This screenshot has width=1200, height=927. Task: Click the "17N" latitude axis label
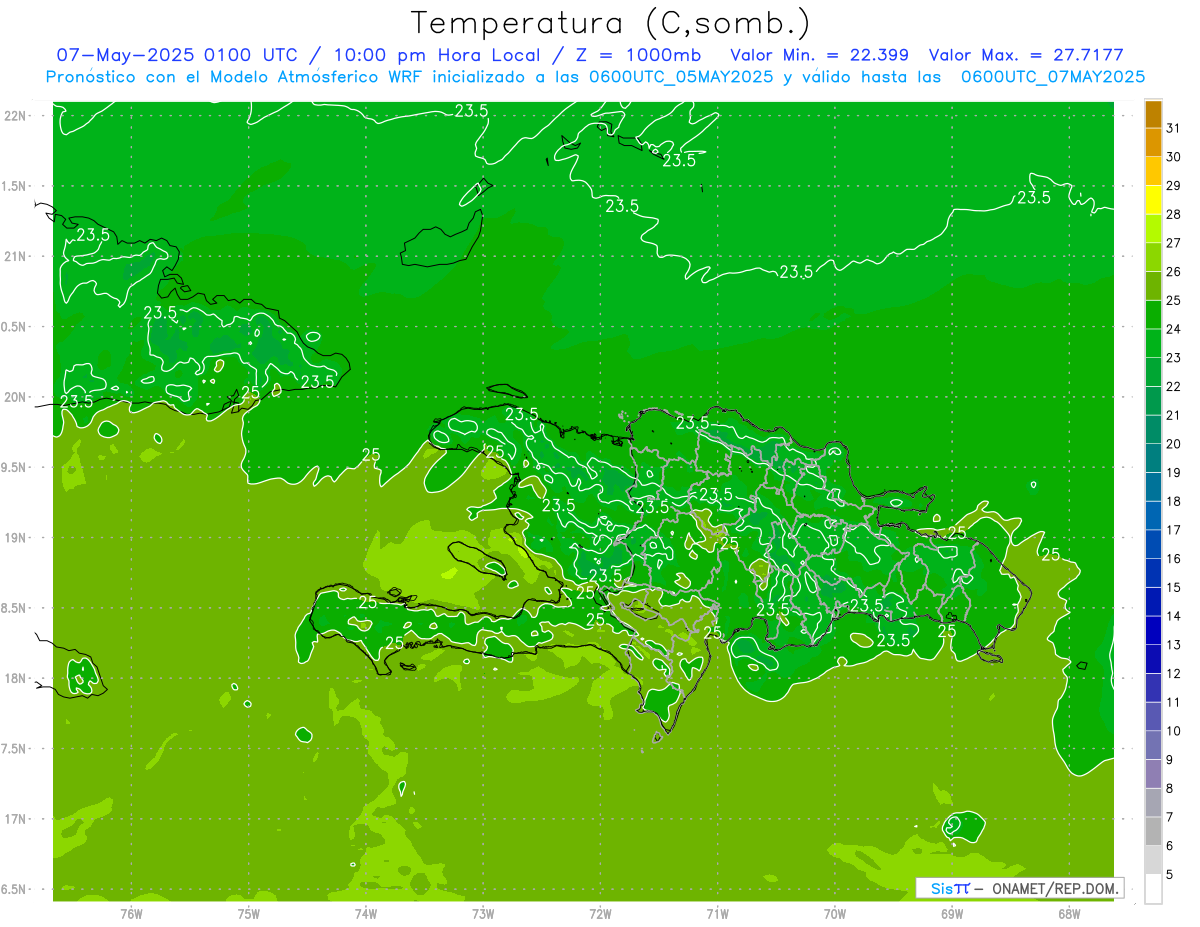pyautogui.click(x=16, y=819)
